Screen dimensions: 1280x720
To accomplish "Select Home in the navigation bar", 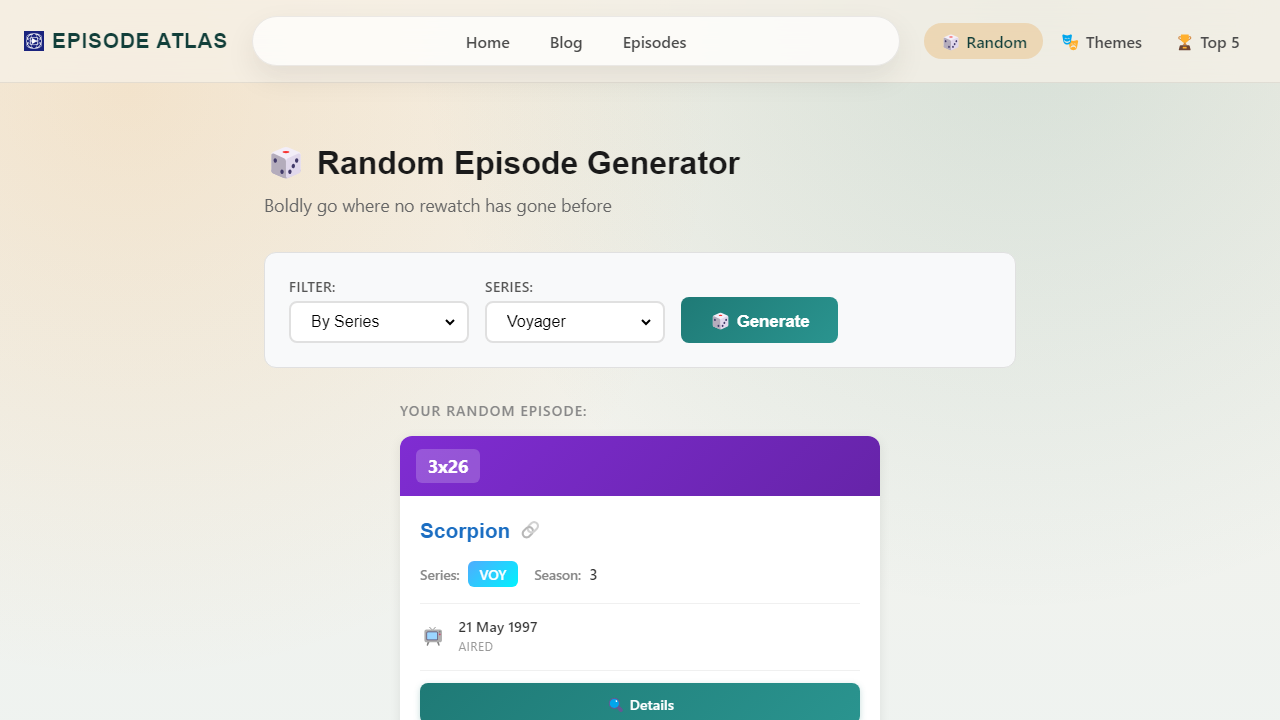I will (x=487, y=42).
